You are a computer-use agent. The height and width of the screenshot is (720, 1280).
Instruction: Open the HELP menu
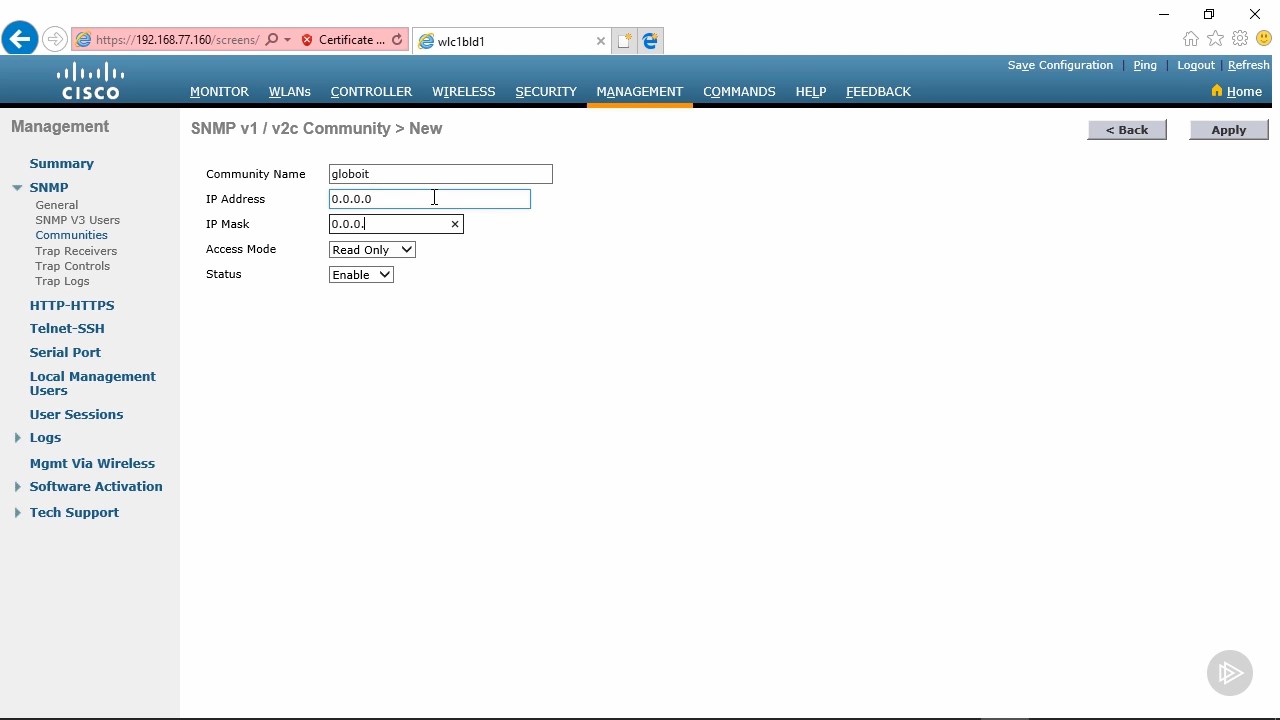coord(811,91)
